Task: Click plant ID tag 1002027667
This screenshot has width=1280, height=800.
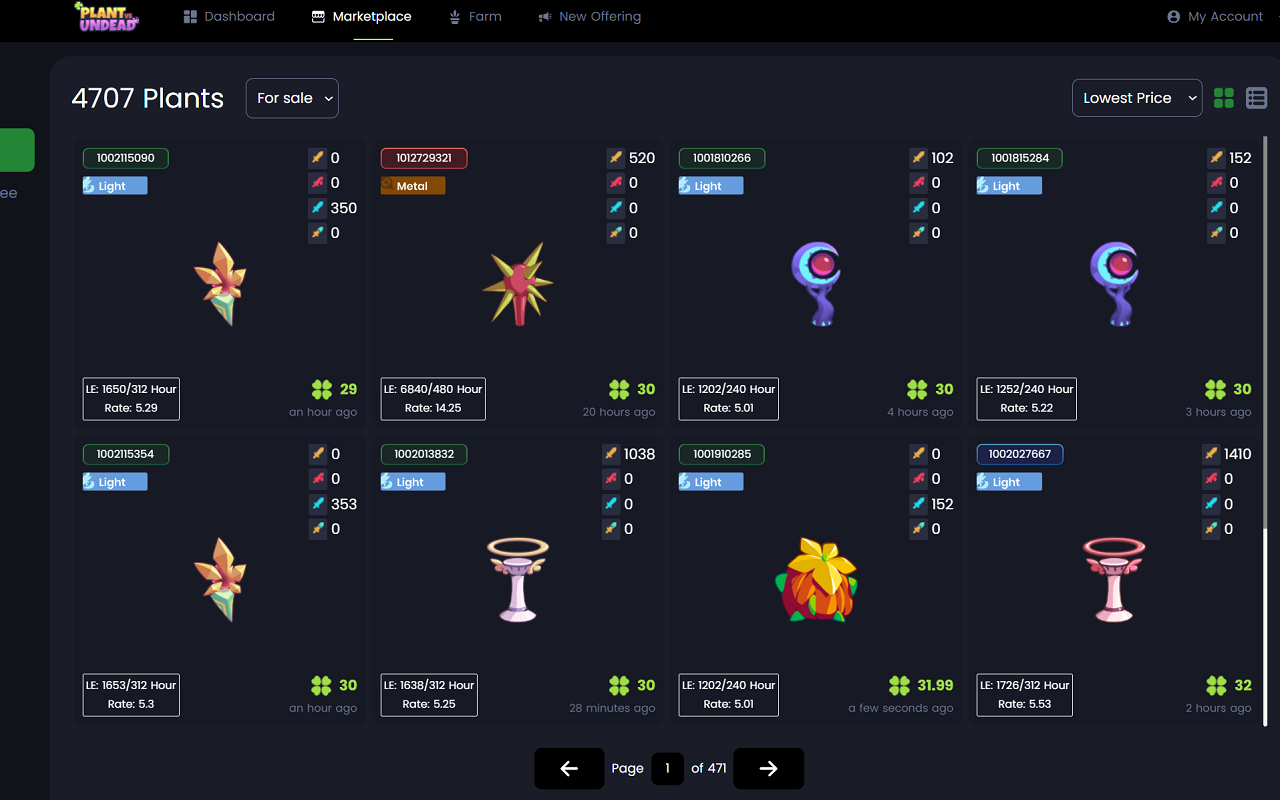Action: click(x=1019, y=454)
